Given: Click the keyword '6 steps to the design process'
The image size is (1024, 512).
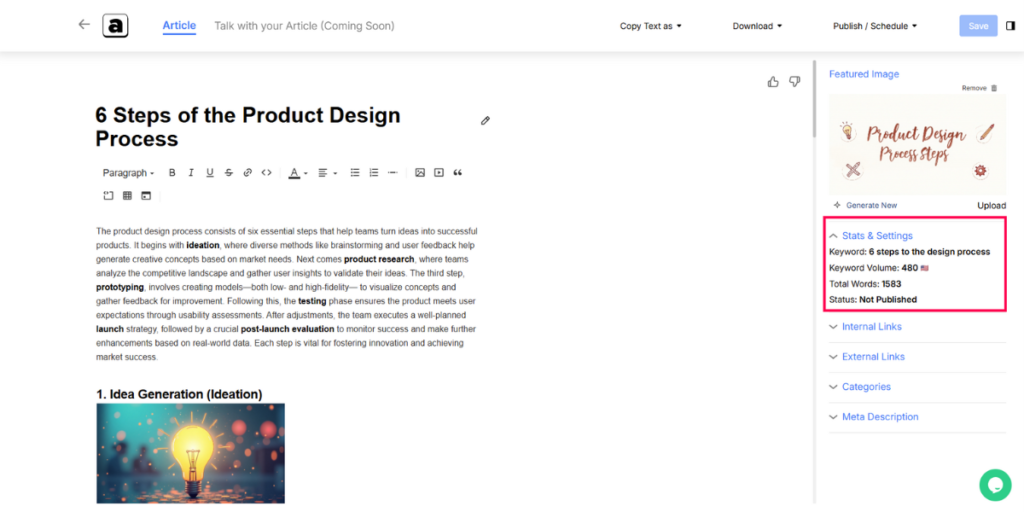Looking at the screenshot, I should click(x=929, y=251).
